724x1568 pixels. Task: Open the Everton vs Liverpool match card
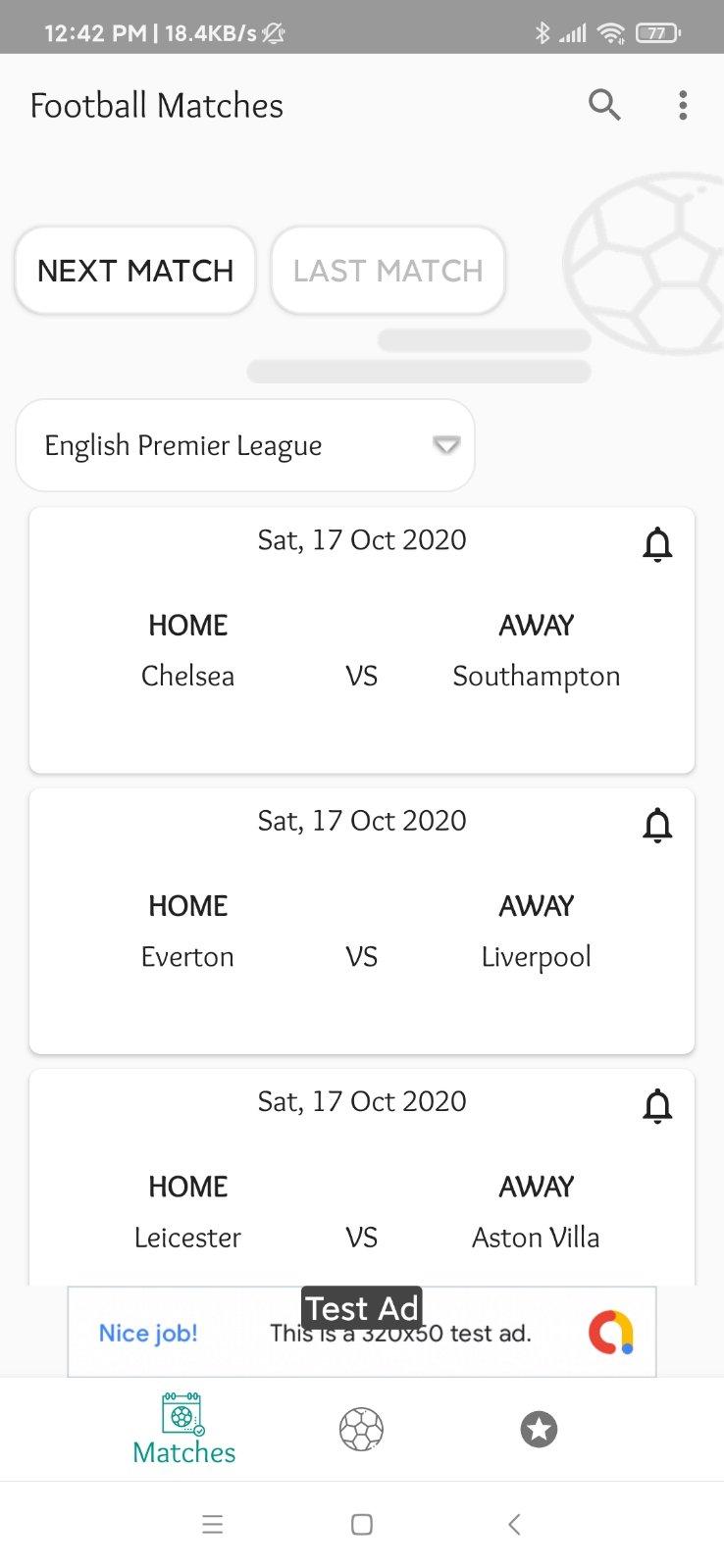(362, 922)
